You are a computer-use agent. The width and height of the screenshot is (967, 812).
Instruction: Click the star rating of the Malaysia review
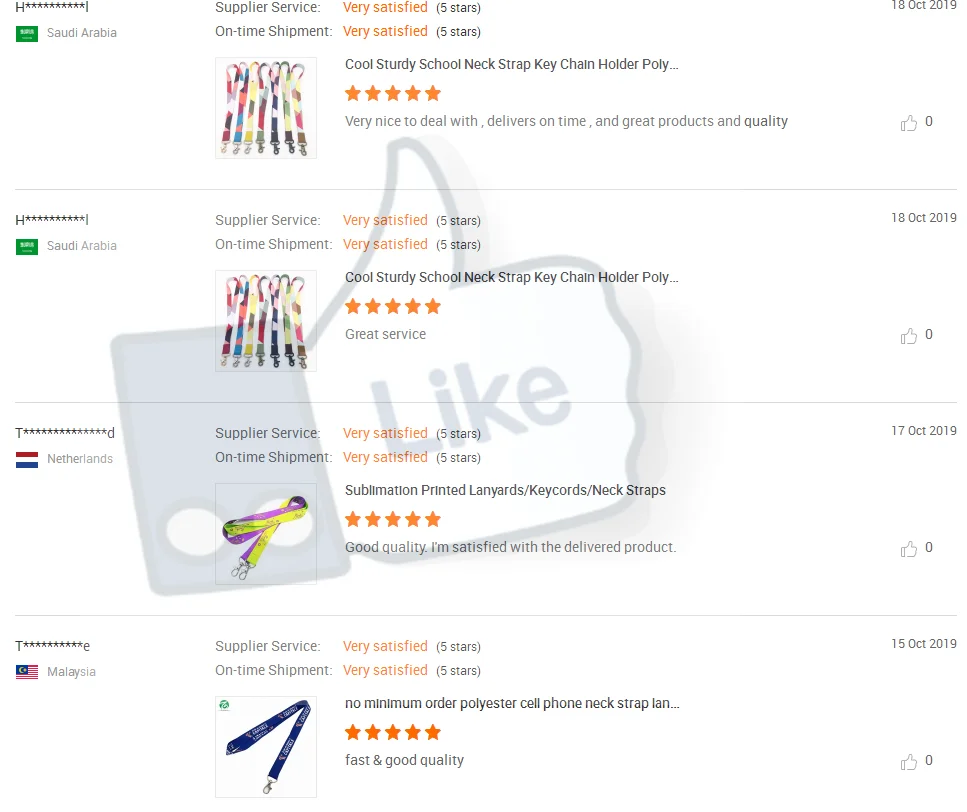(x=393, y=732)
